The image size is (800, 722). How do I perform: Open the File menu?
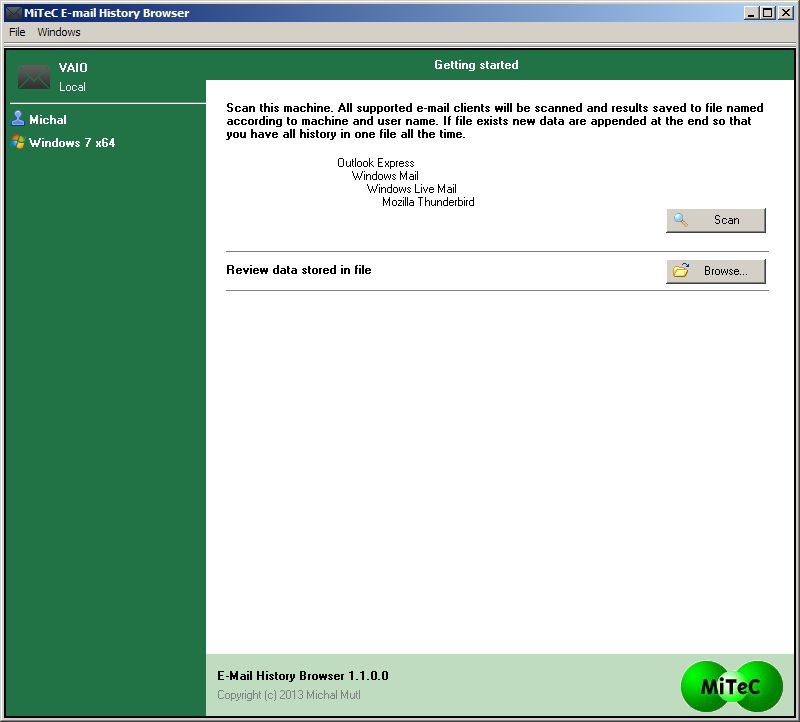16,32
